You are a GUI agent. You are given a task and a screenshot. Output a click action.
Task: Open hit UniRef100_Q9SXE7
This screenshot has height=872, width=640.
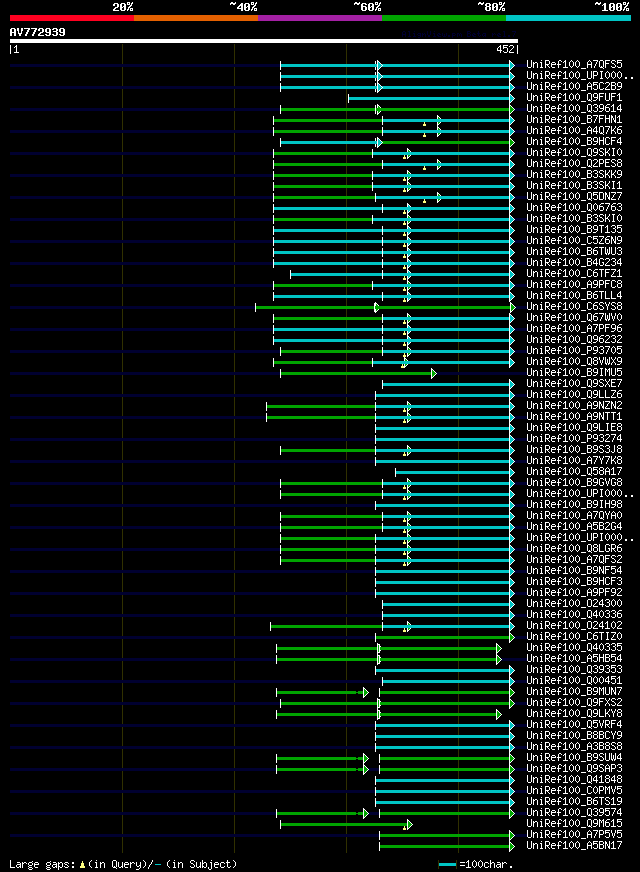[x=574, y=384]
